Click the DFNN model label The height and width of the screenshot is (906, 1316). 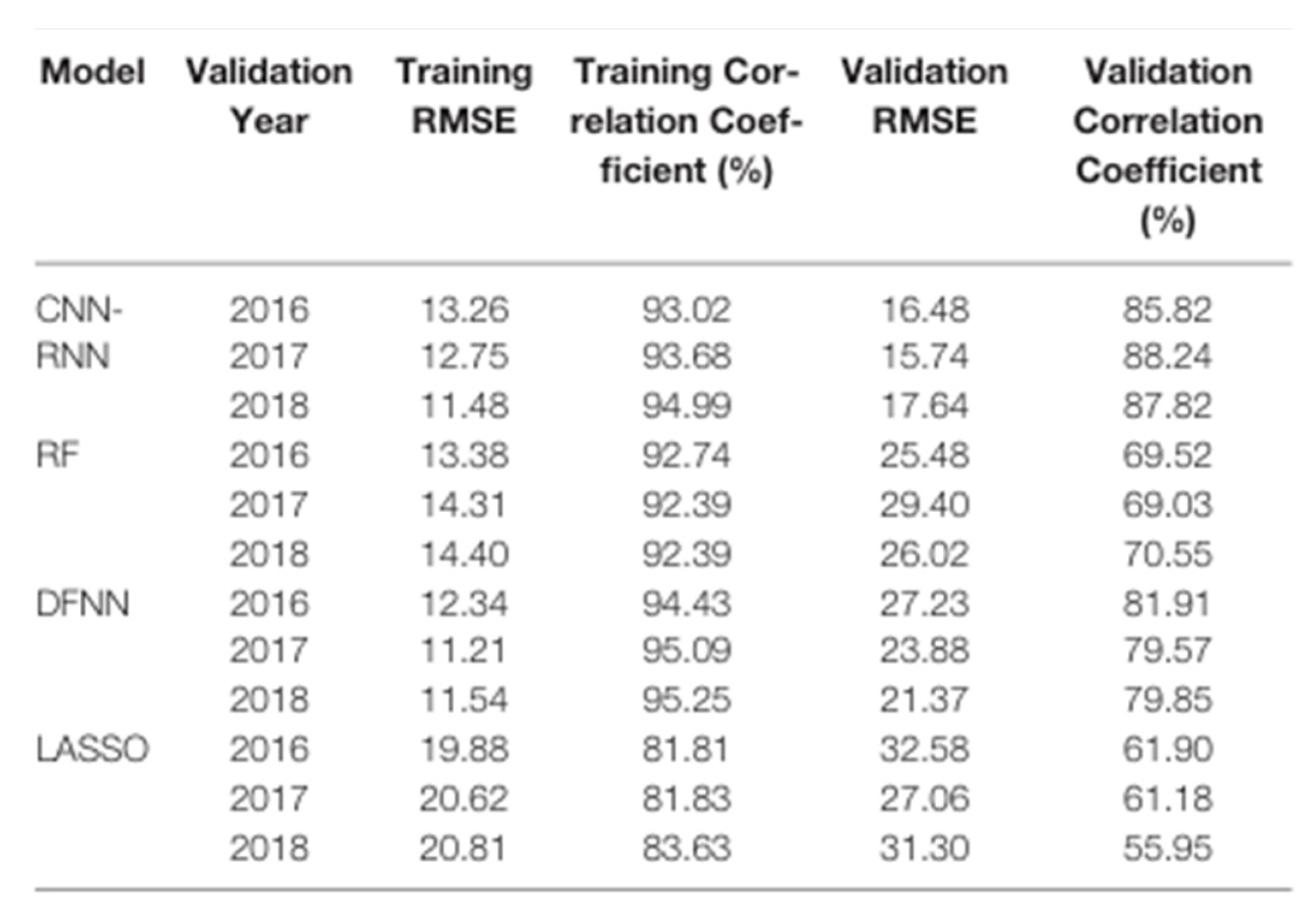coord(82,603)
